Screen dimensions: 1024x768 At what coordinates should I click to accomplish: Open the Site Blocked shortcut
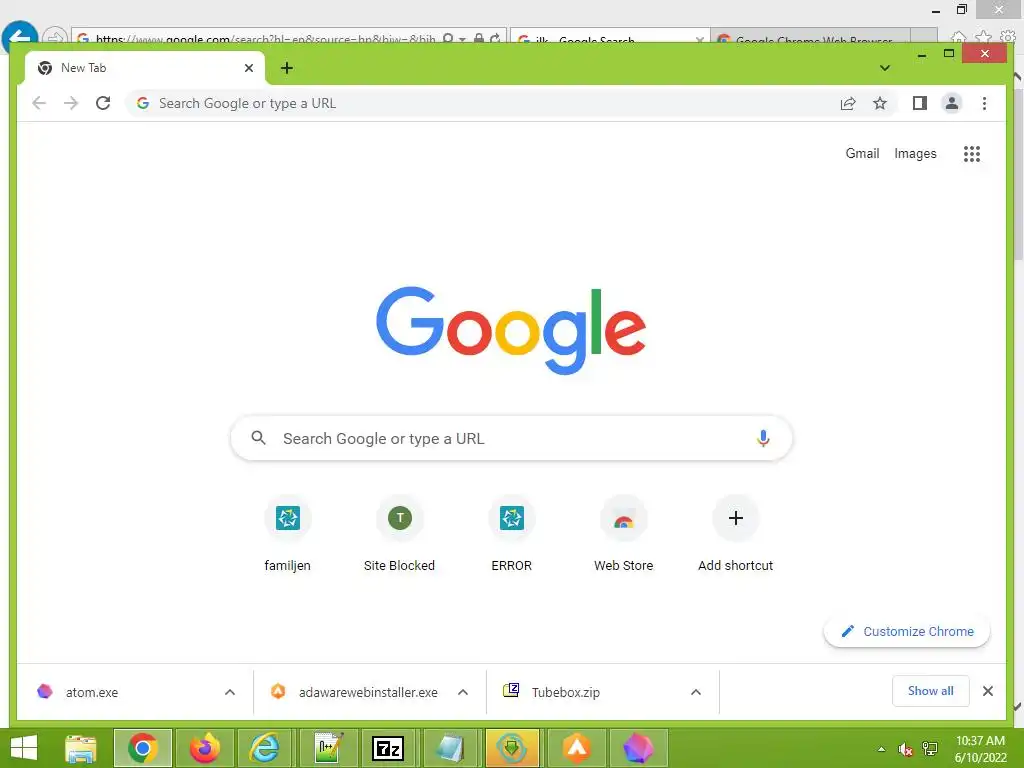point(399,535)
